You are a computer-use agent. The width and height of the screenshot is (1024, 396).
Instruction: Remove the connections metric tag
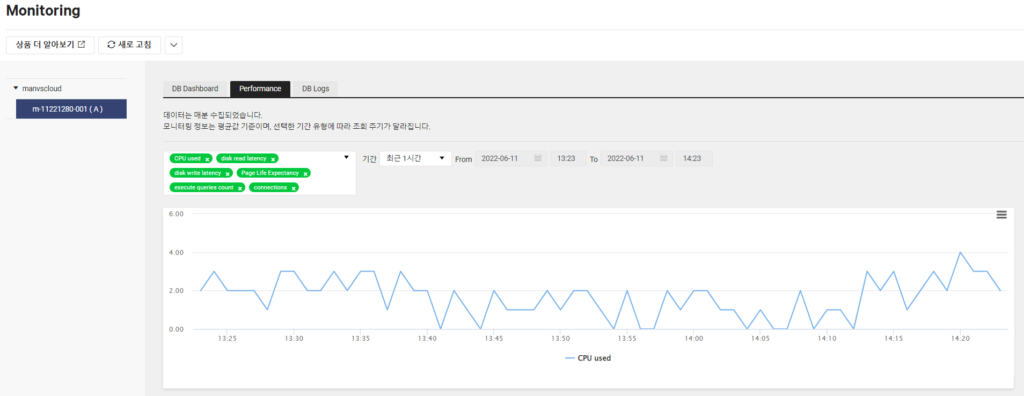pos(294,188)
